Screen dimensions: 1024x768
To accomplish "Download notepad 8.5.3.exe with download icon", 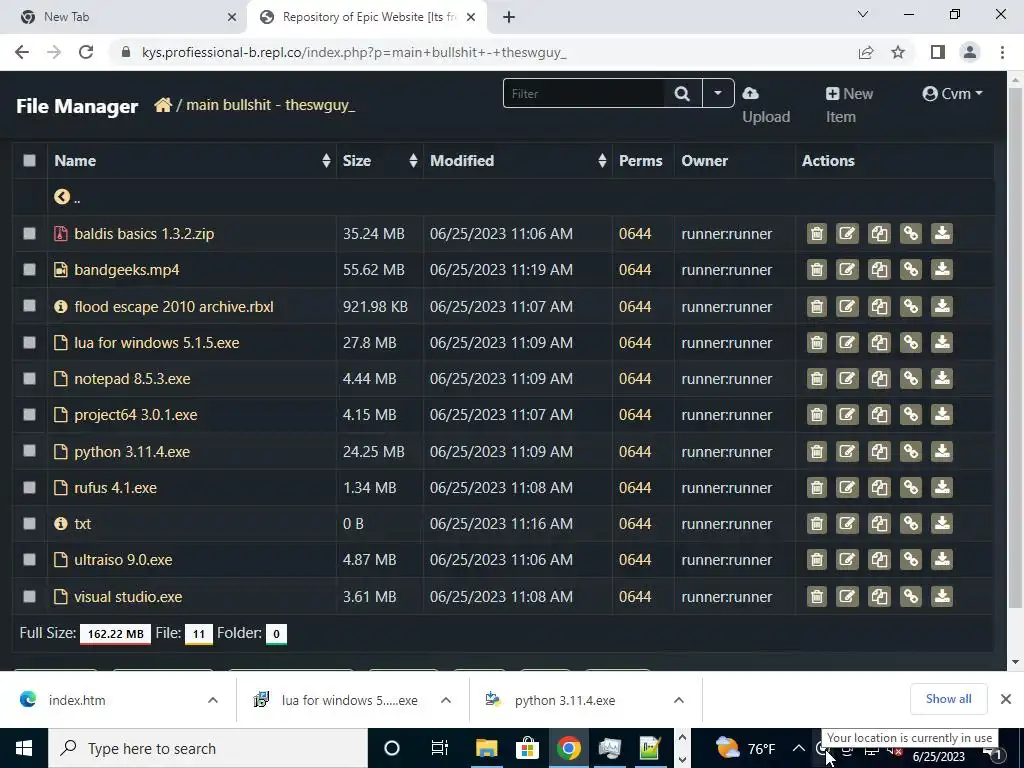I will 942,378.
